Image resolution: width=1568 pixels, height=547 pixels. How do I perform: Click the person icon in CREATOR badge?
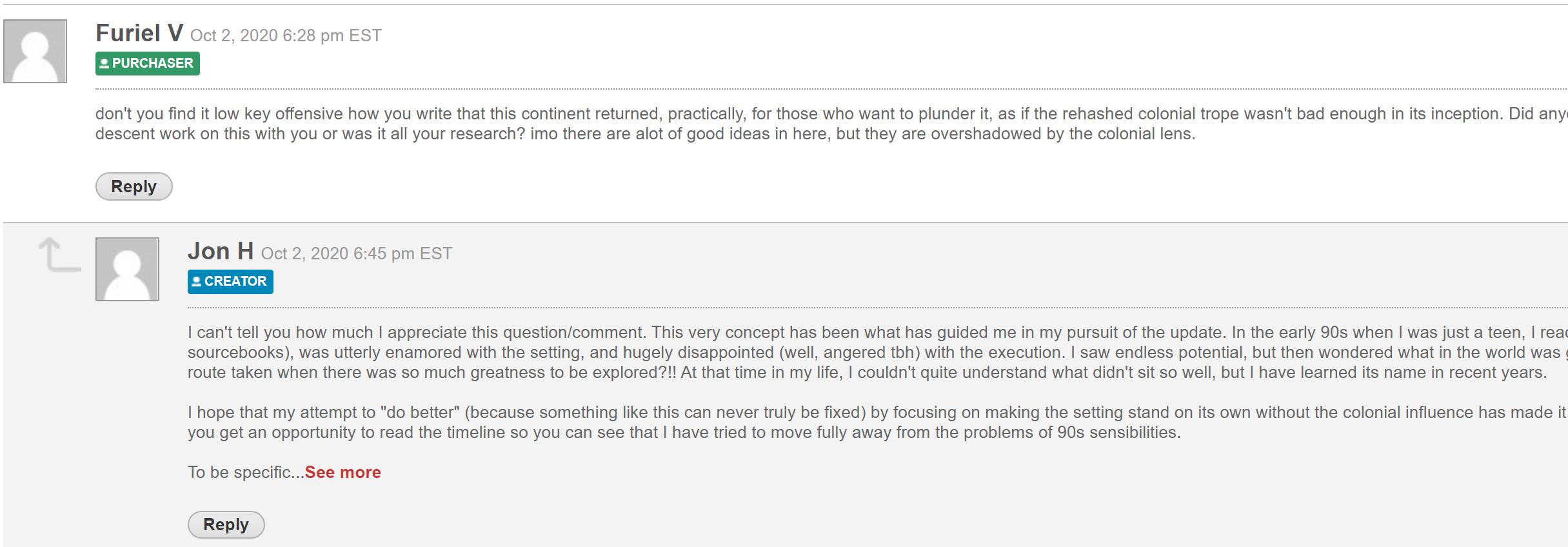click(x=196, y=281)
